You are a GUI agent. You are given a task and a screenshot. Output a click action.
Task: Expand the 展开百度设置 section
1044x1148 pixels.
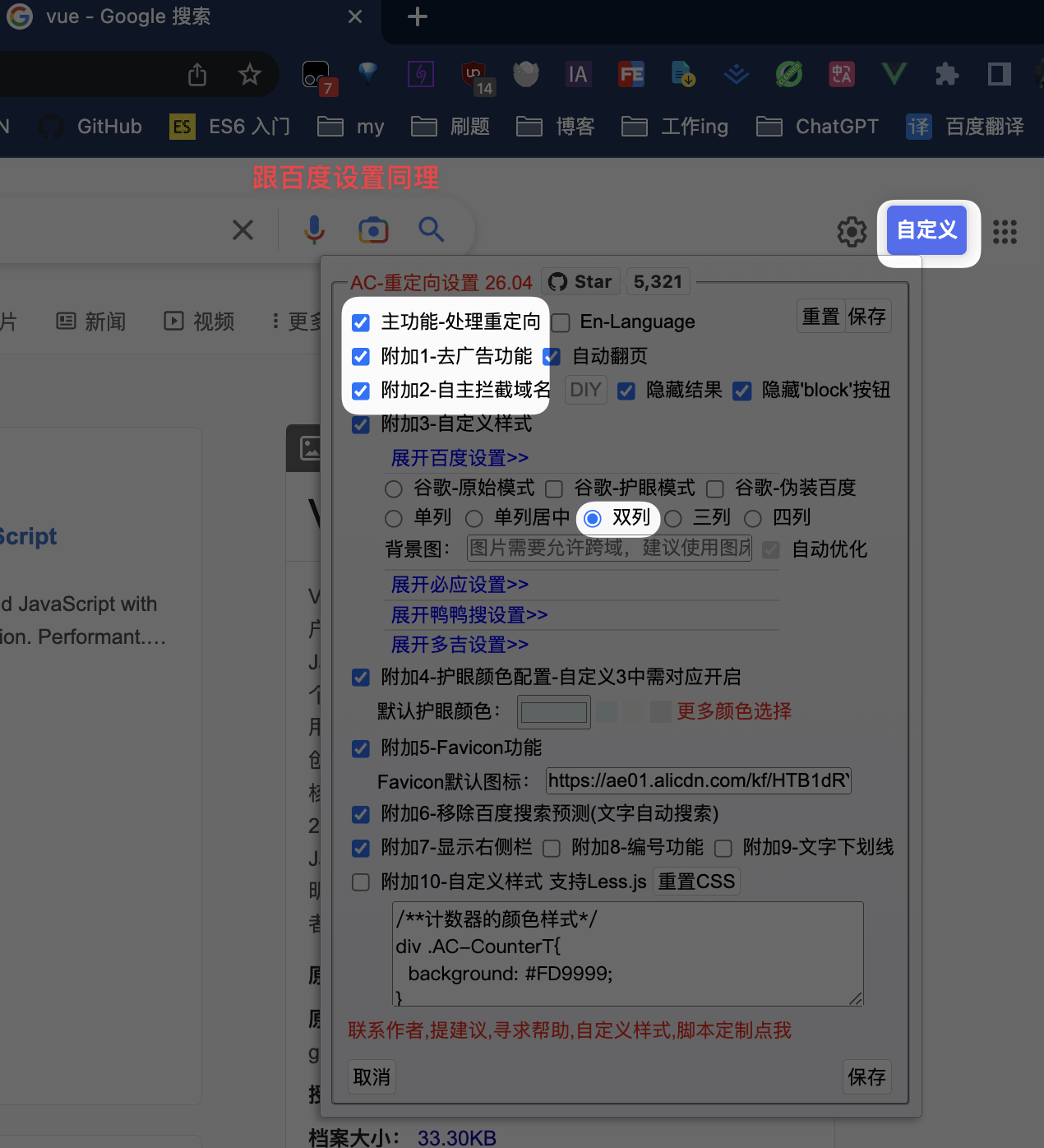click(x=459, y=458)
